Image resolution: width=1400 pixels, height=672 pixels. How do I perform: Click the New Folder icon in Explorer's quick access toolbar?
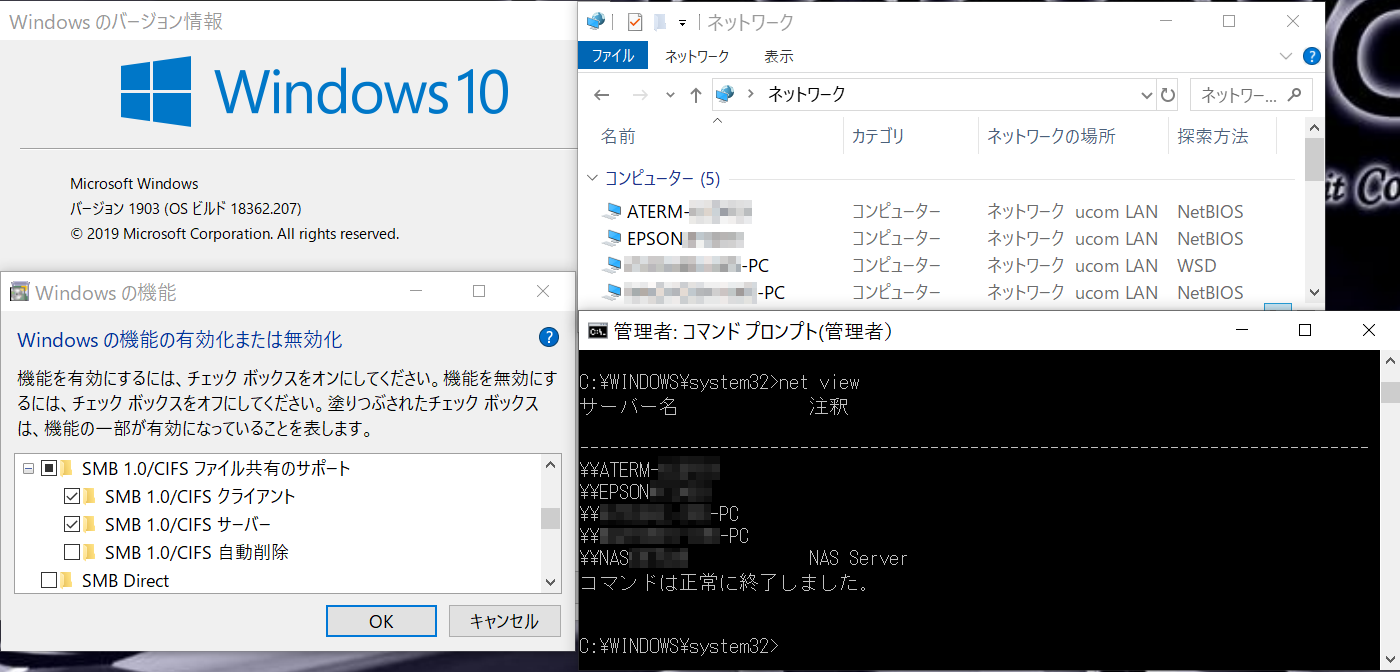coord(660,21)
